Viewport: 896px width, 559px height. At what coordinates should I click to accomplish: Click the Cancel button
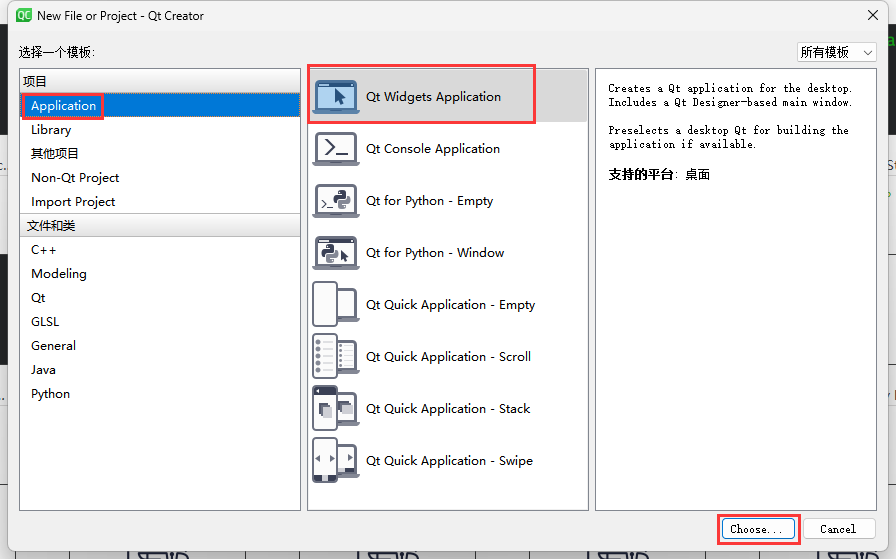coord(839,529)
